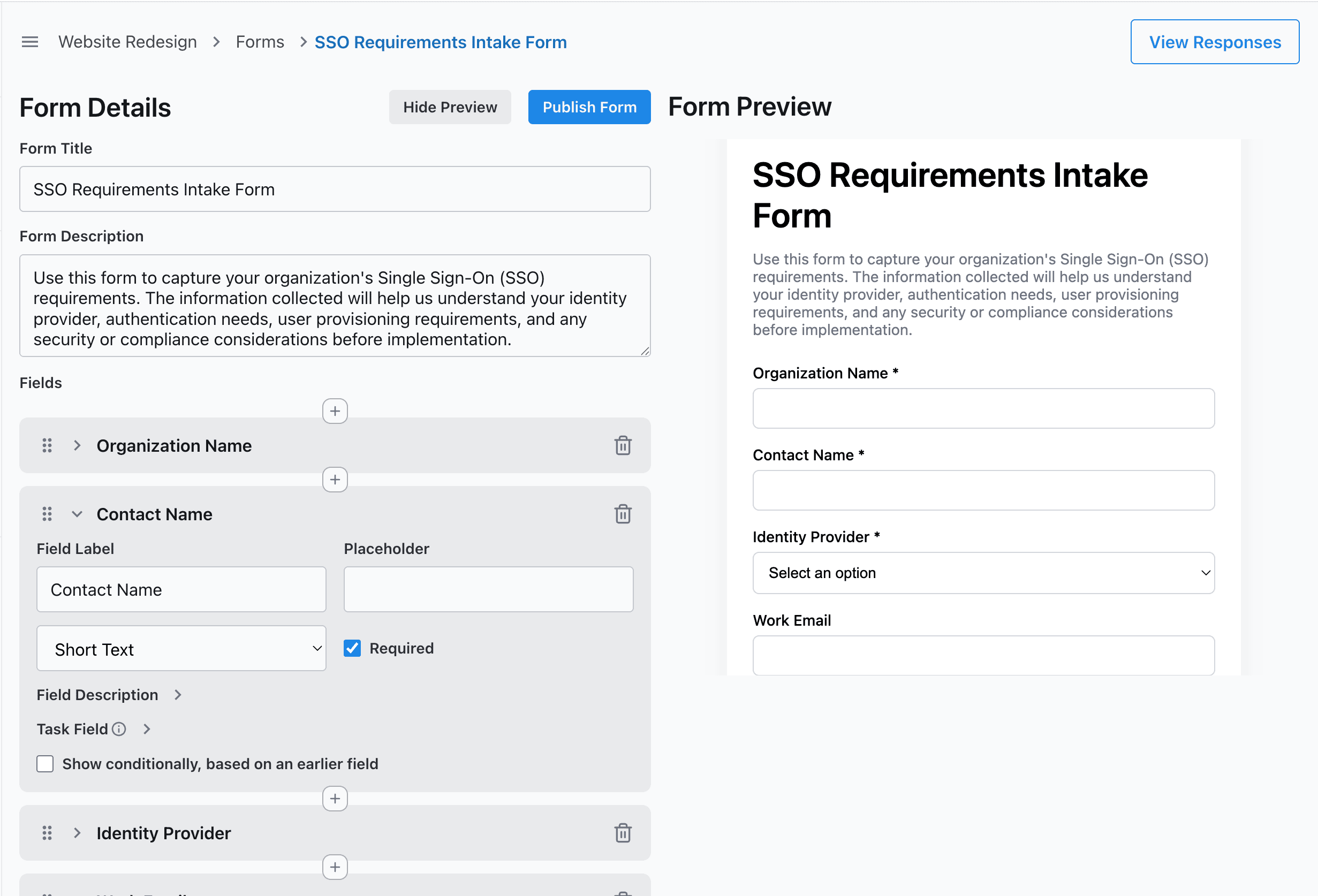Grab the Identity Provider drag handle
1318x896 pixels.
tap(47, 832)
